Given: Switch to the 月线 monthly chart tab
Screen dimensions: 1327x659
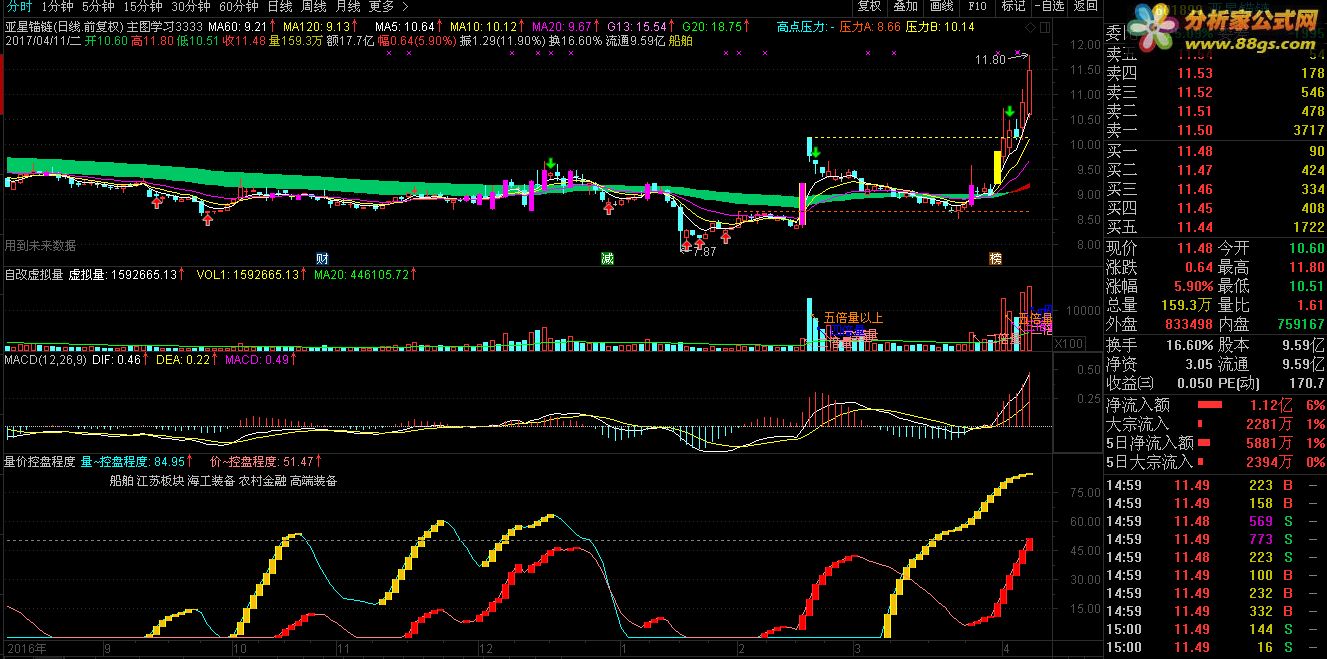Looking at the screenshot, I should tap(347, 6).
